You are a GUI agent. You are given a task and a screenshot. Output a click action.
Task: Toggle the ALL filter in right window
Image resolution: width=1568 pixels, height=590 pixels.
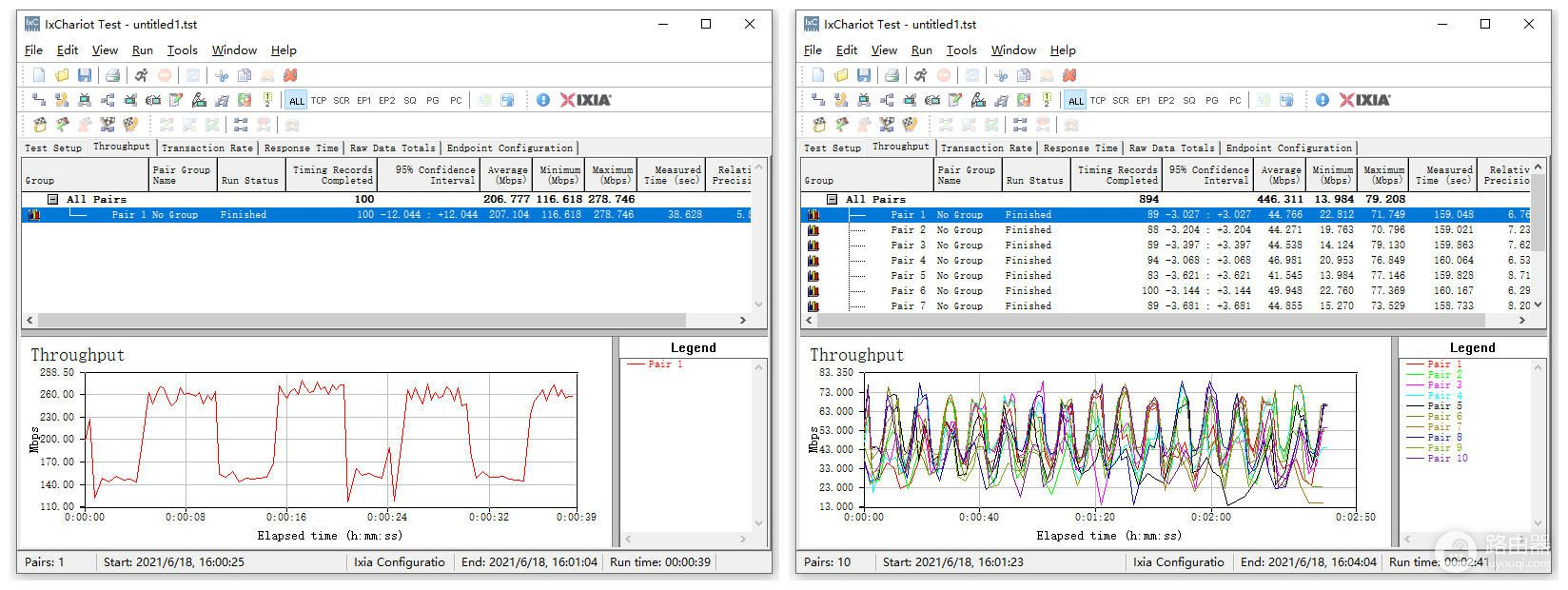(x=1076, y=100)
